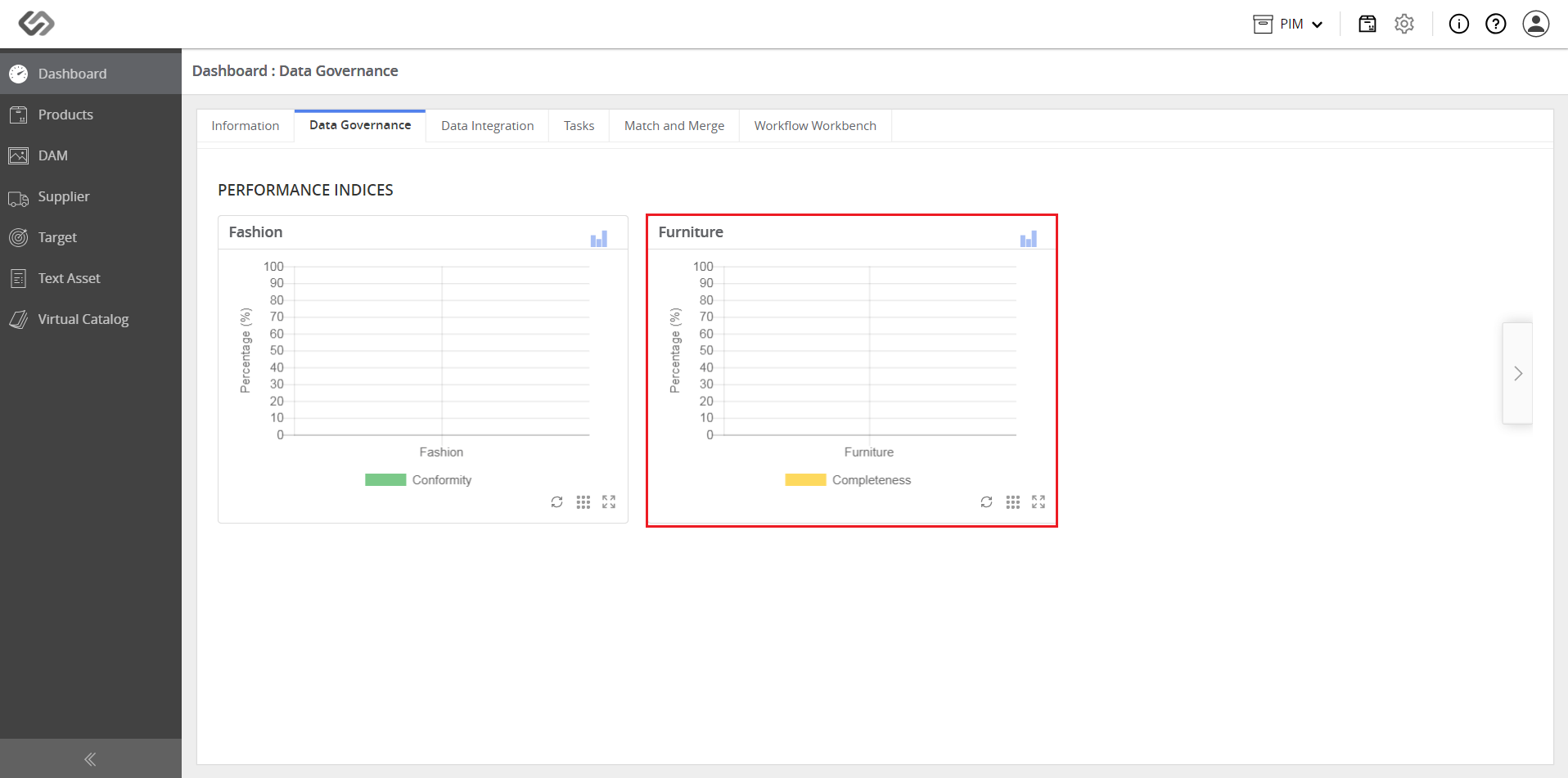Open Target in the sidebar
Image resolution: width=1568 pixels, height=778 pixels.
(x=91, y=237)
